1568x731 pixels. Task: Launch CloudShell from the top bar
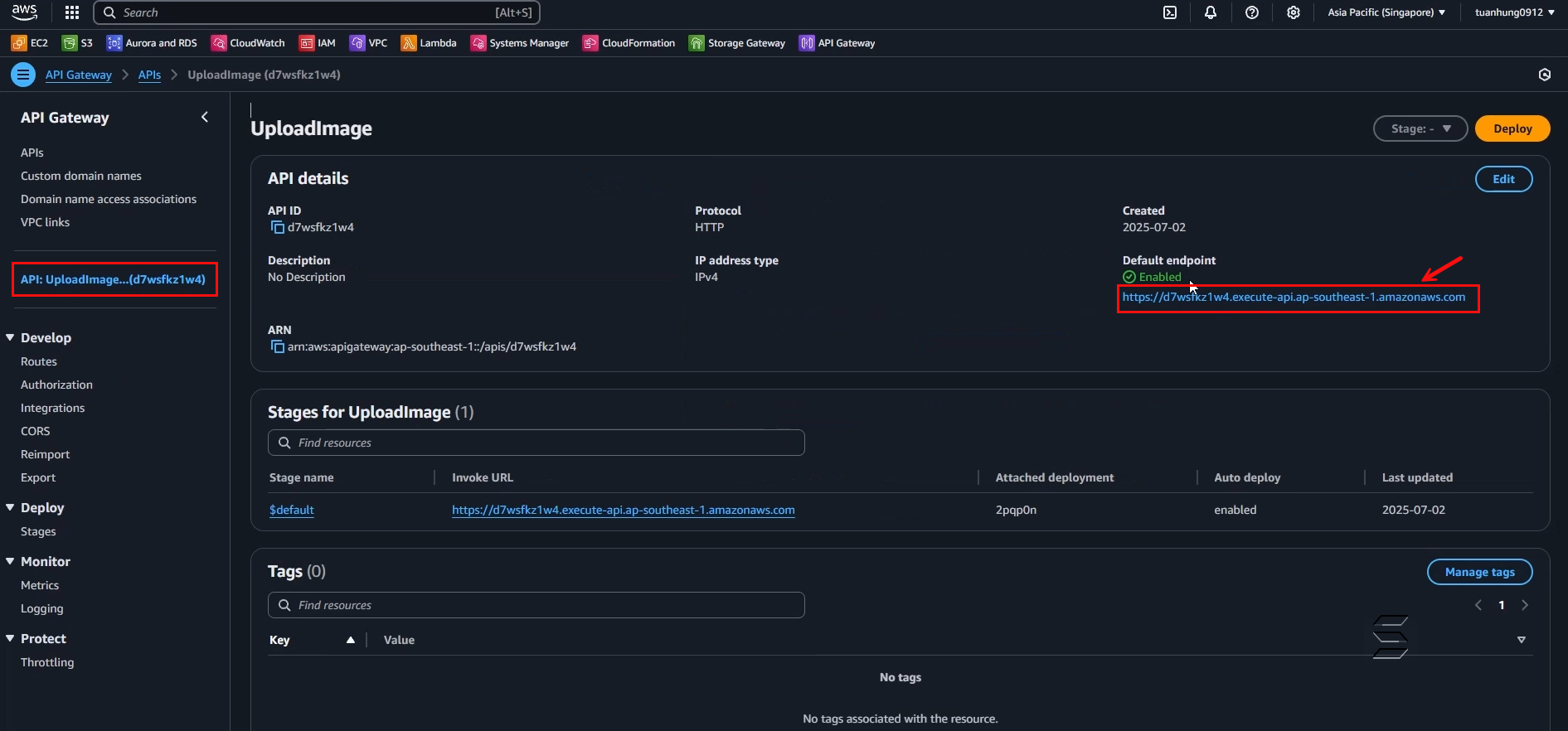(x=1170, y=12)
